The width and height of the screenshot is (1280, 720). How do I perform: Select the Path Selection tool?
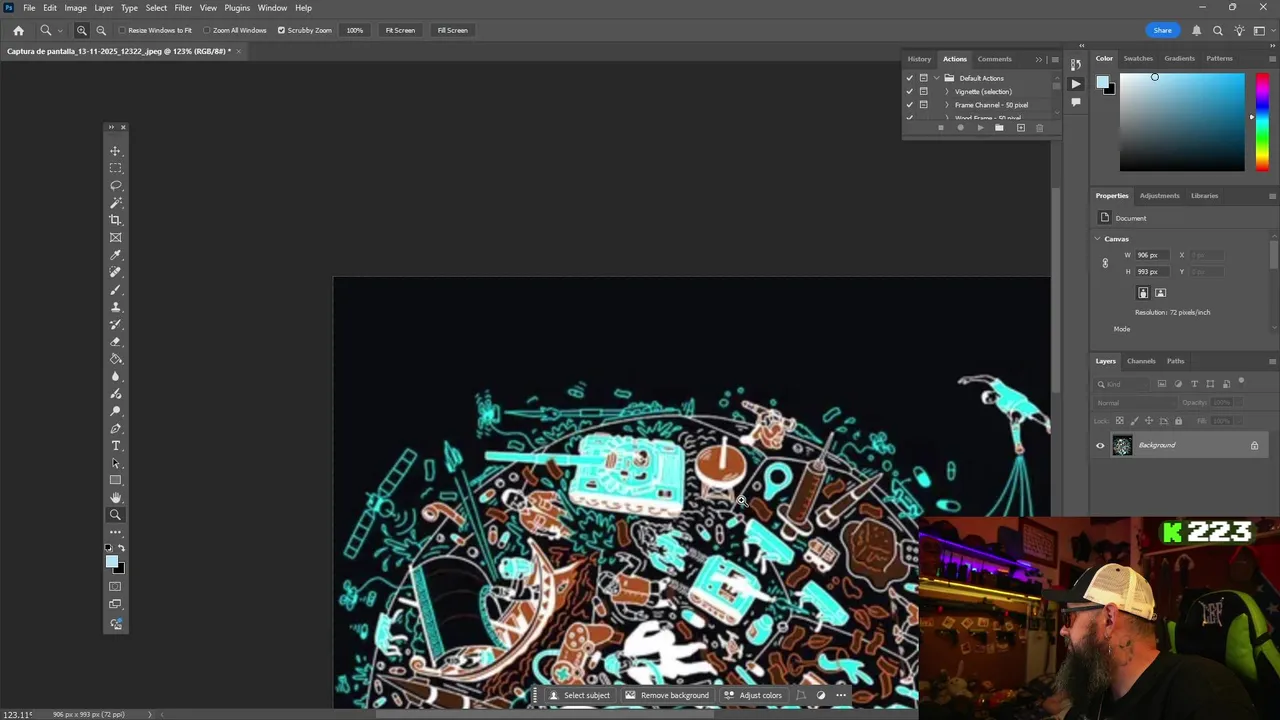115,463
